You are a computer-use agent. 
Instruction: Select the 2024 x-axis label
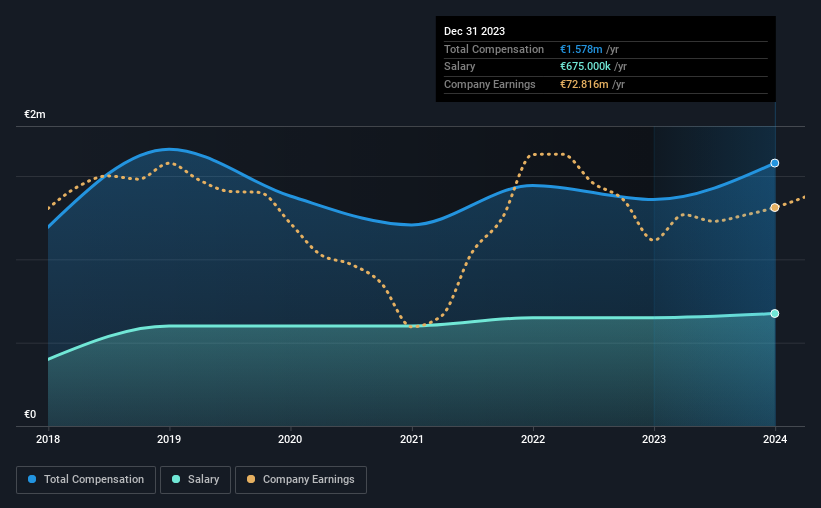pos(775,439)
